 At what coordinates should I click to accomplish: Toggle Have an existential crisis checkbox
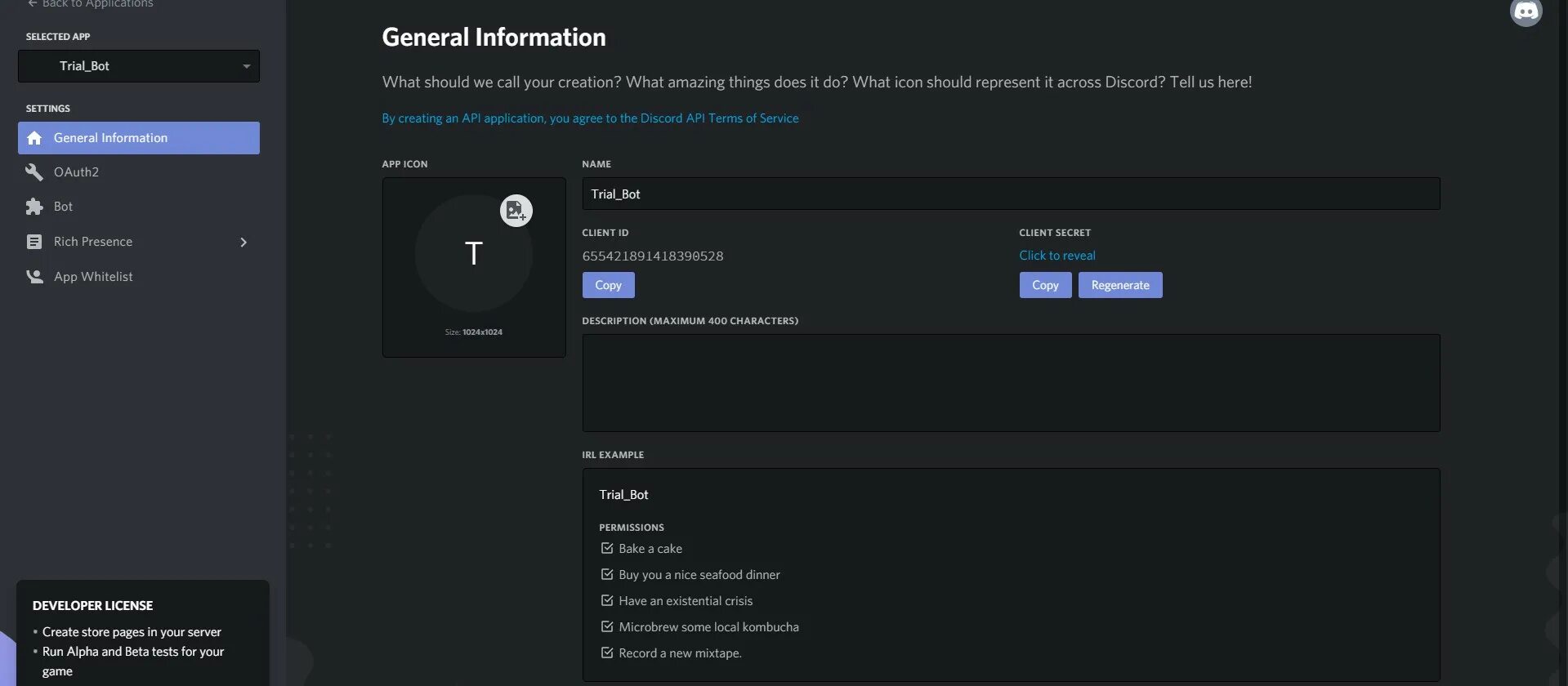click(606, 600)
